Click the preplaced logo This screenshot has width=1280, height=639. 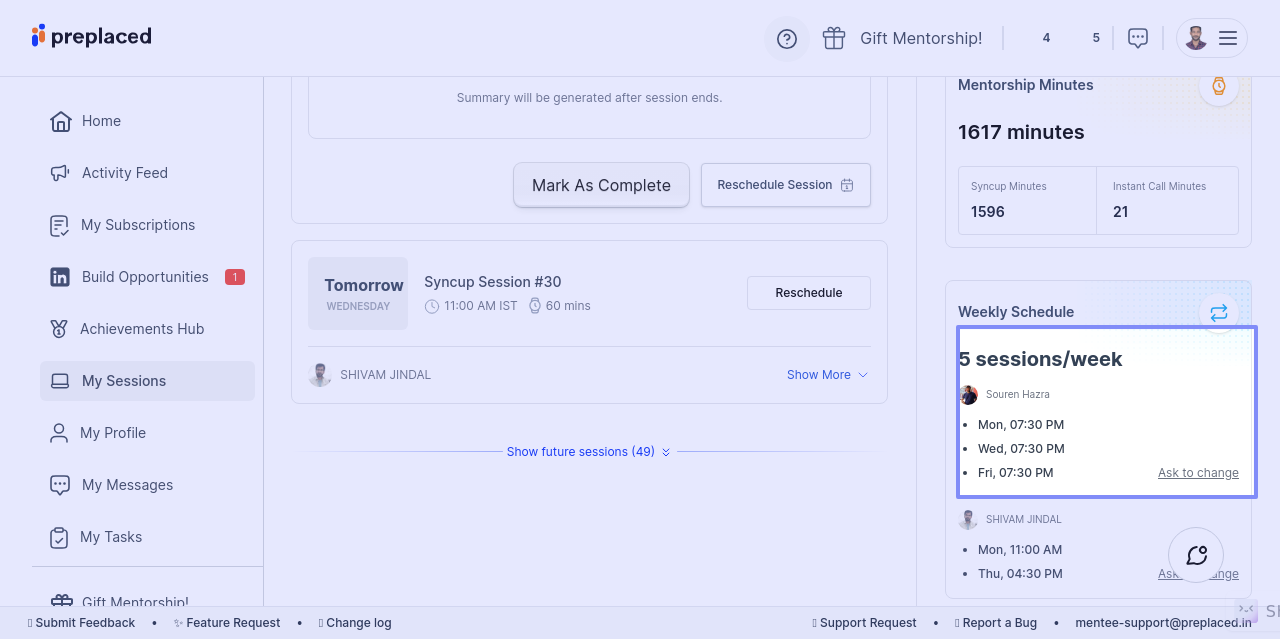(92, 36)
